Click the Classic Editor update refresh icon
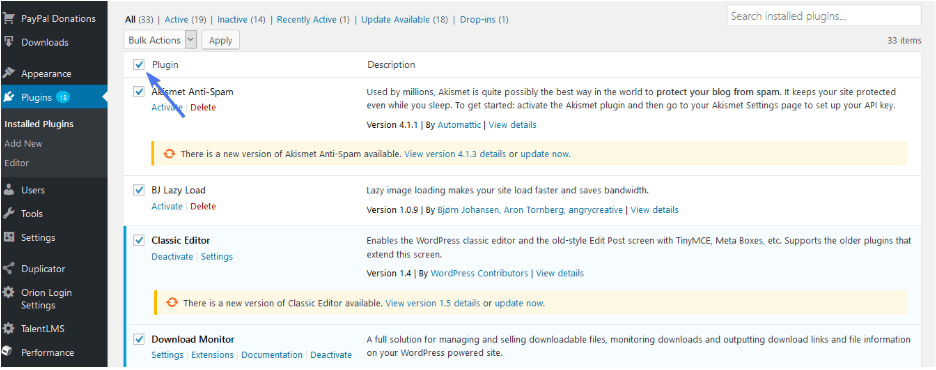The image size is (936, 370). [172, 303]
